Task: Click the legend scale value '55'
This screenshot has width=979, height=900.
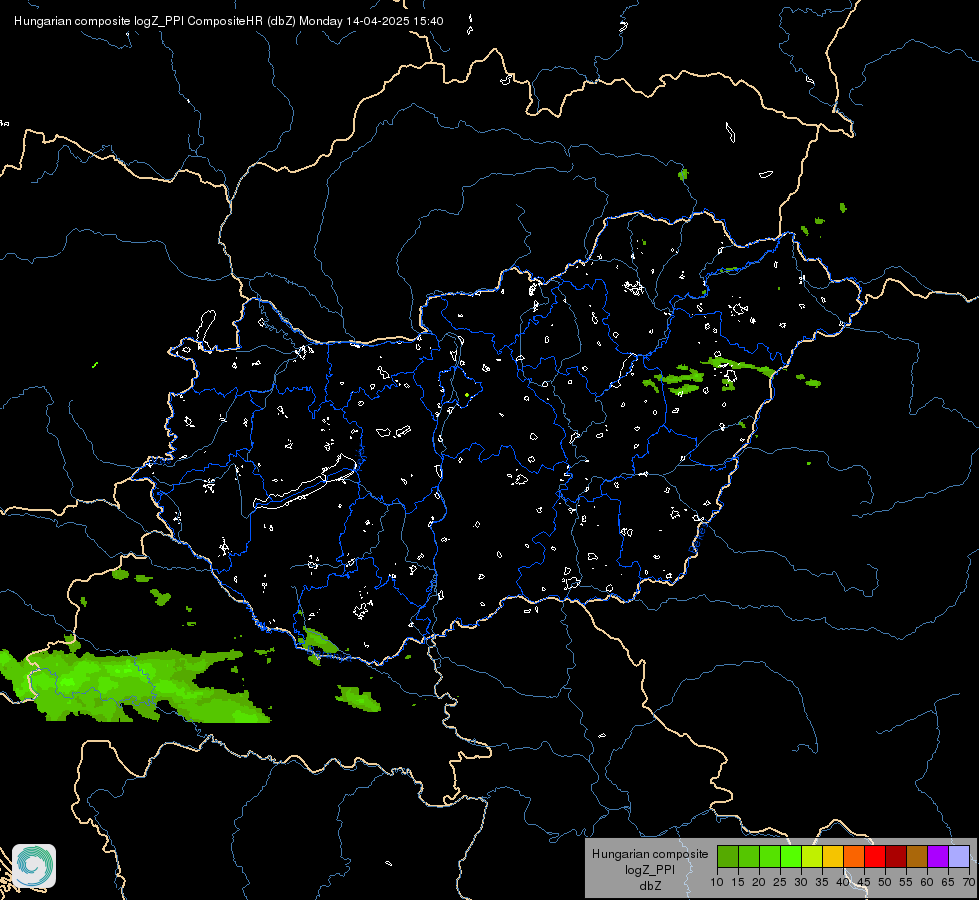Action: (906, 883)
